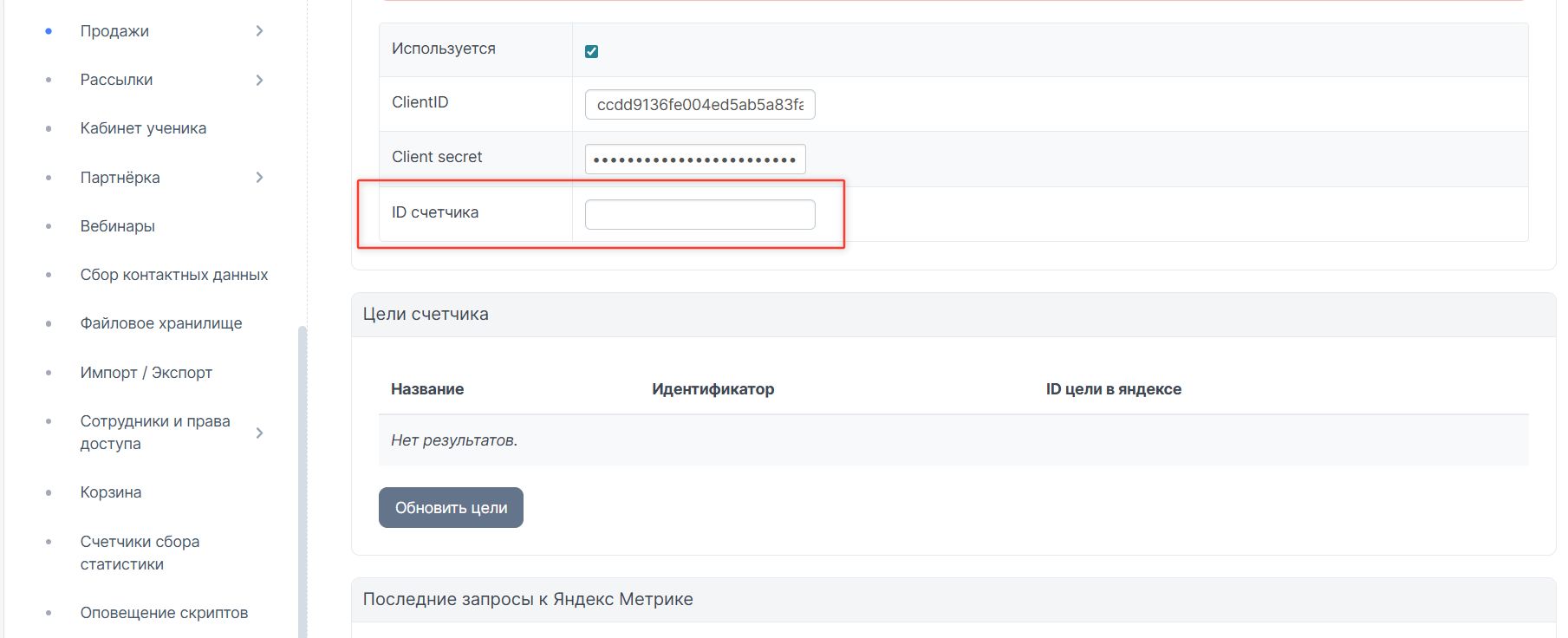
Task: Expand the Продажи submenu chevron
Action: (x=259, y=31)
